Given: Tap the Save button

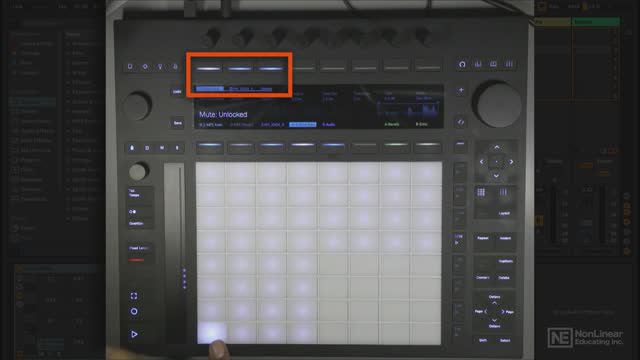Looking at the screenshot, I should coord(177,123).
